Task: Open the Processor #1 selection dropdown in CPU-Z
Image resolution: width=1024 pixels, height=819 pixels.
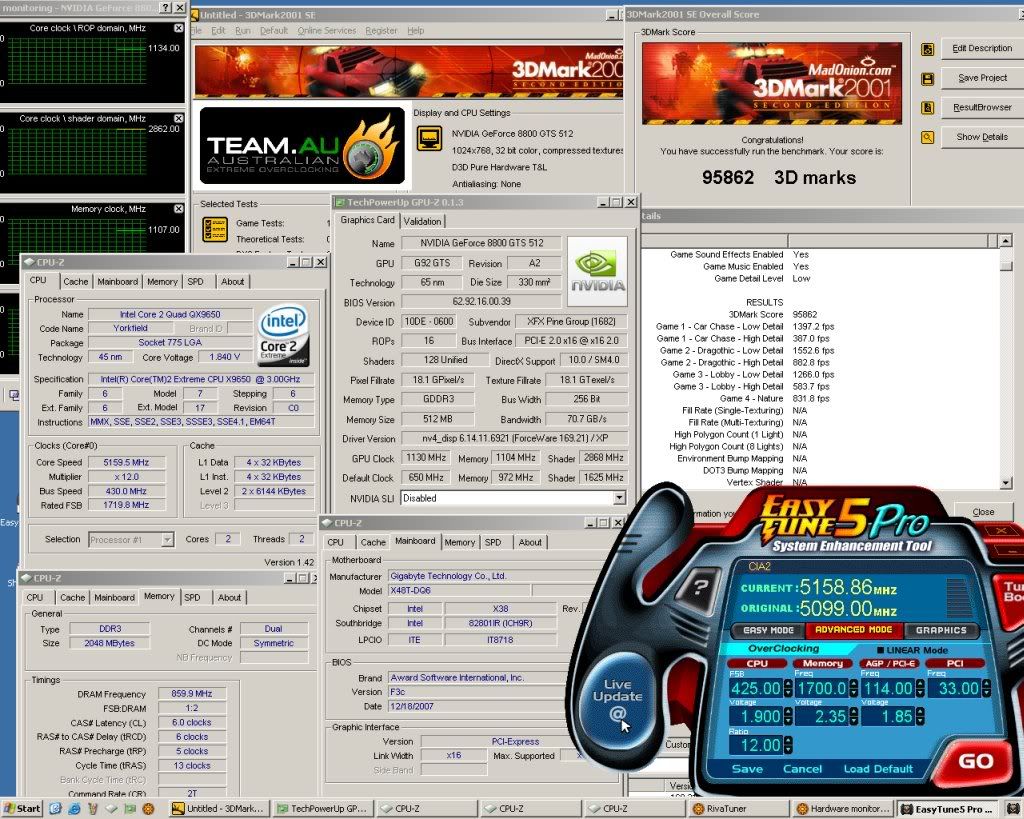Action: tap(168, 539)
